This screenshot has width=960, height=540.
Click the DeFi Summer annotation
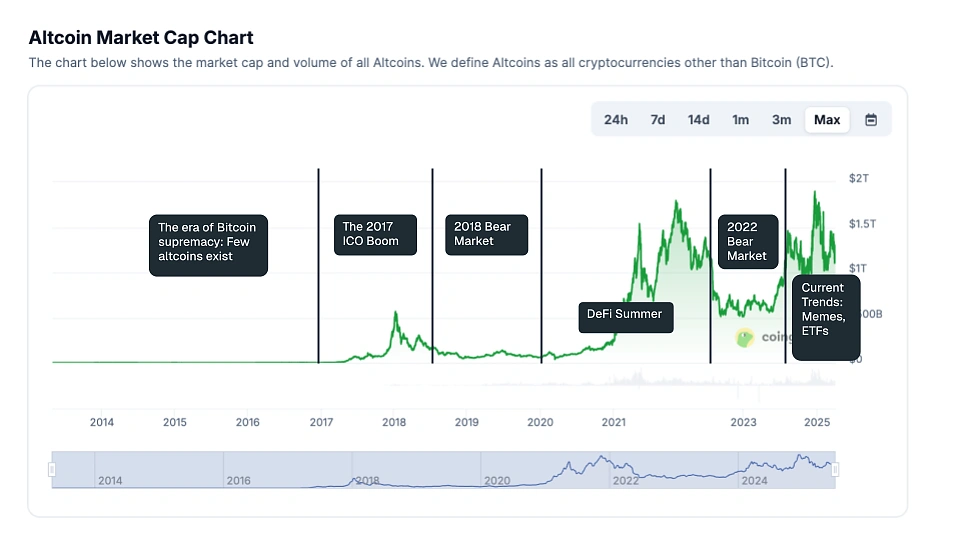[x=626, y=317]
